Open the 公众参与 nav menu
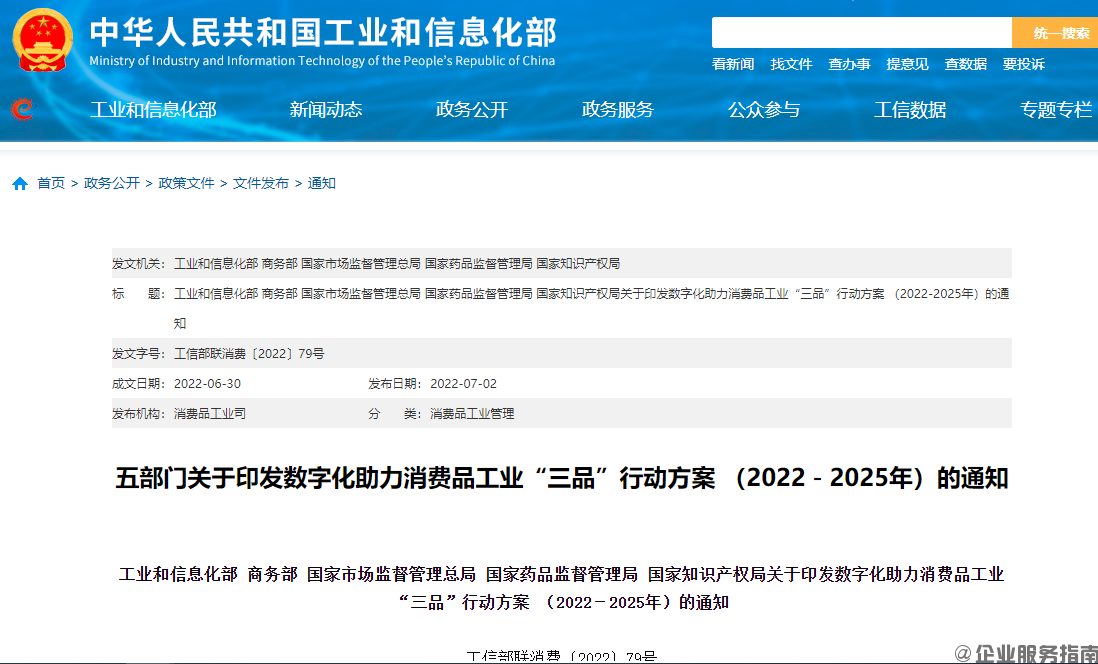 pyautogui.click(x=764, y=110)
